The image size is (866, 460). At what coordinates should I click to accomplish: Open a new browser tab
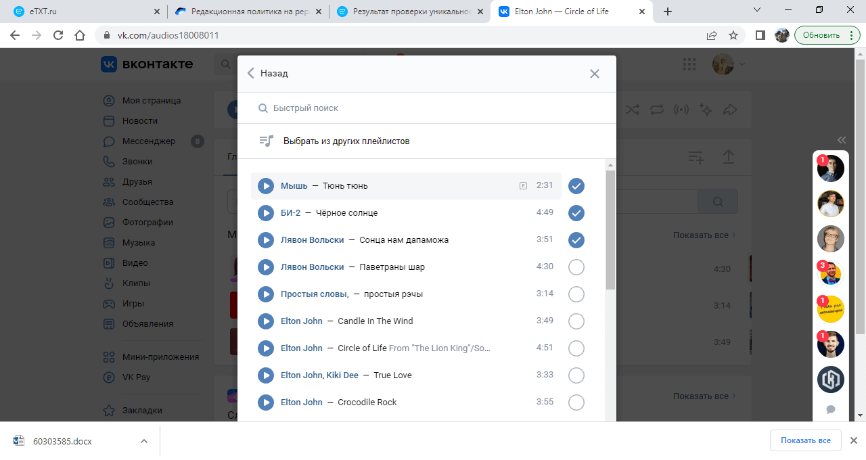pos(668,12)
